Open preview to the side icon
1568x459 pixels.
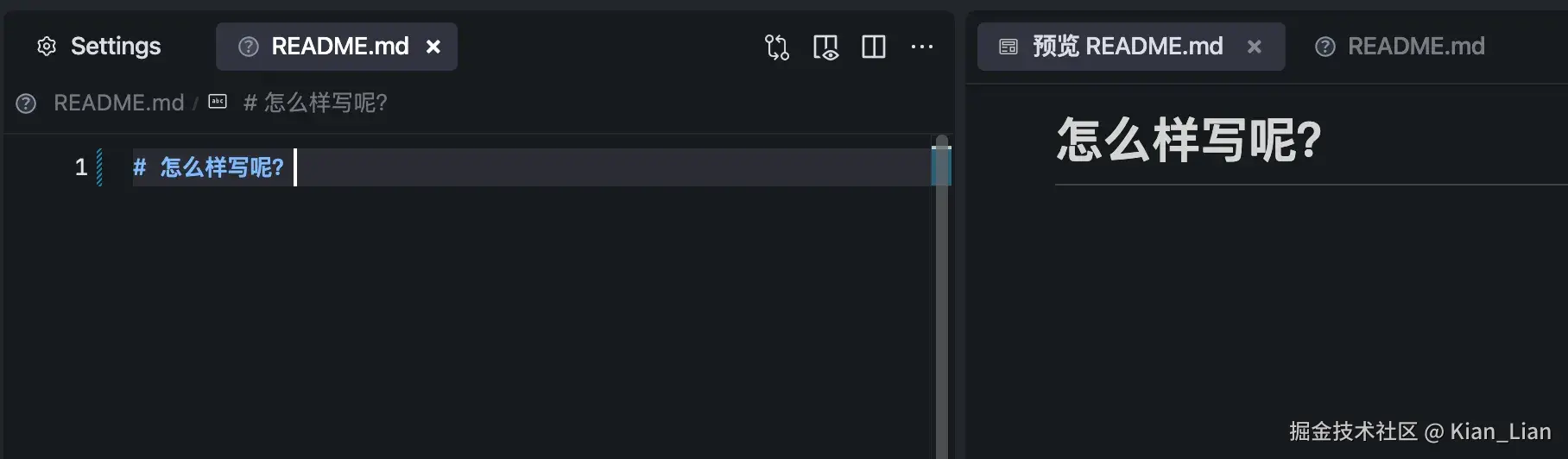click(825, 47)
